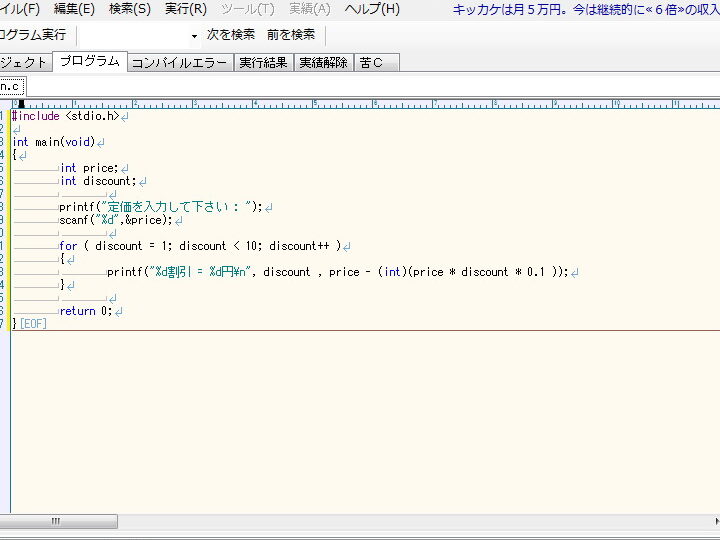Open the ヘルプ(H) menu
This screenshot has height=540, width=720.
372,9
